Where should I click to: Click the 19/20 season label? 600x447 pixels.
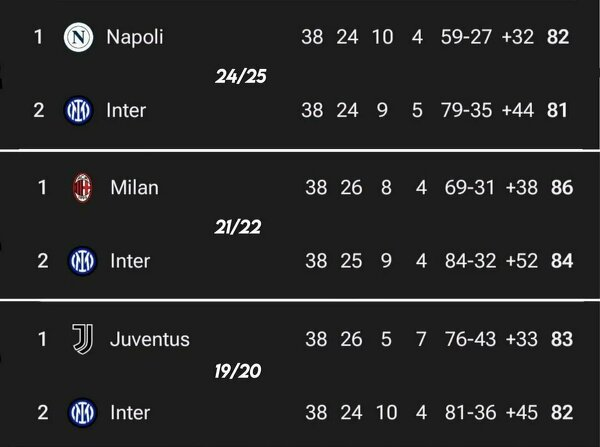(x=237, y=373)
